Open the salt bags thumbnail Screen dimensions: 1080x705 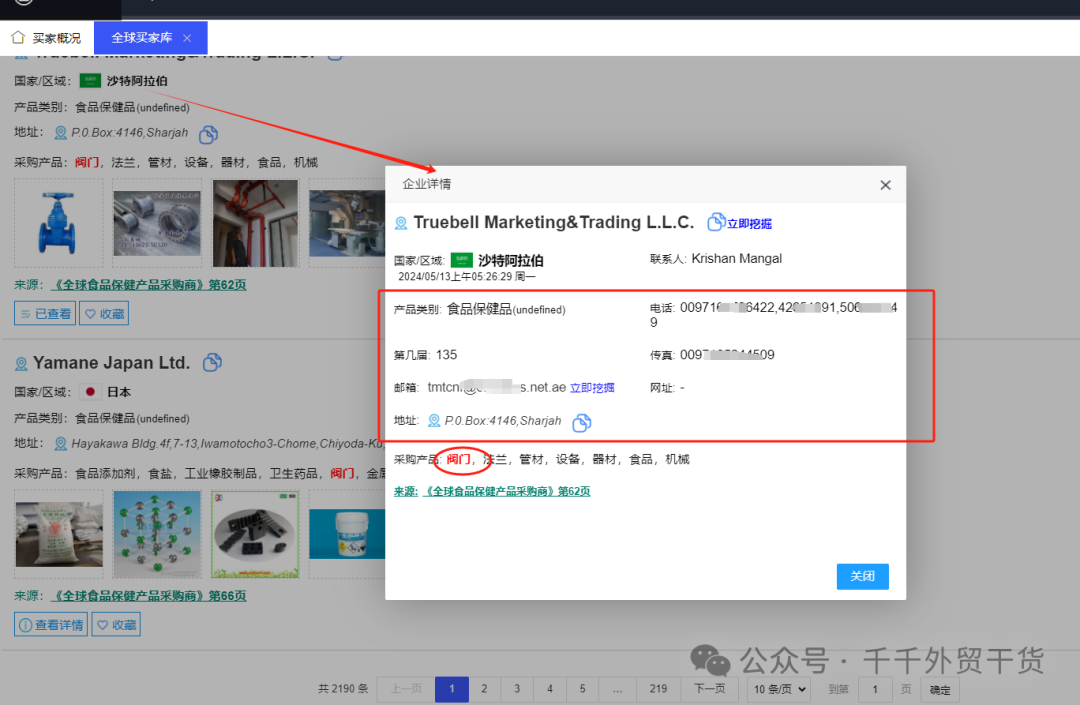tap(59, 534)
